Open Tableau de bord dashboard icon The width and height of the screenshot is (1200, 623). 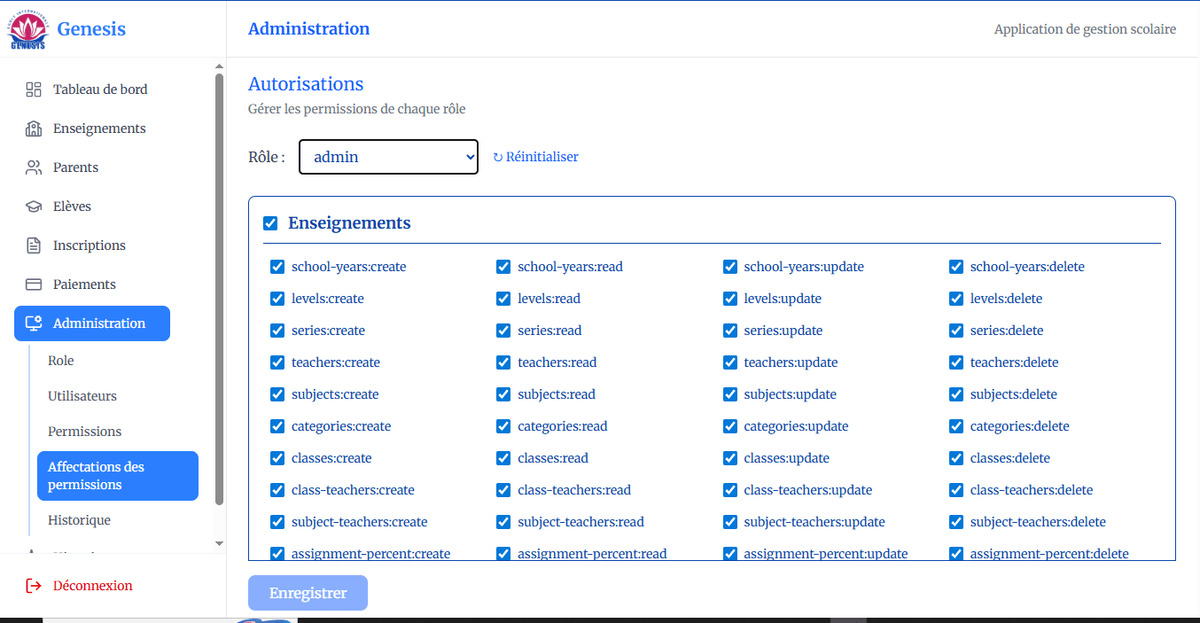[x=33, y=89]
